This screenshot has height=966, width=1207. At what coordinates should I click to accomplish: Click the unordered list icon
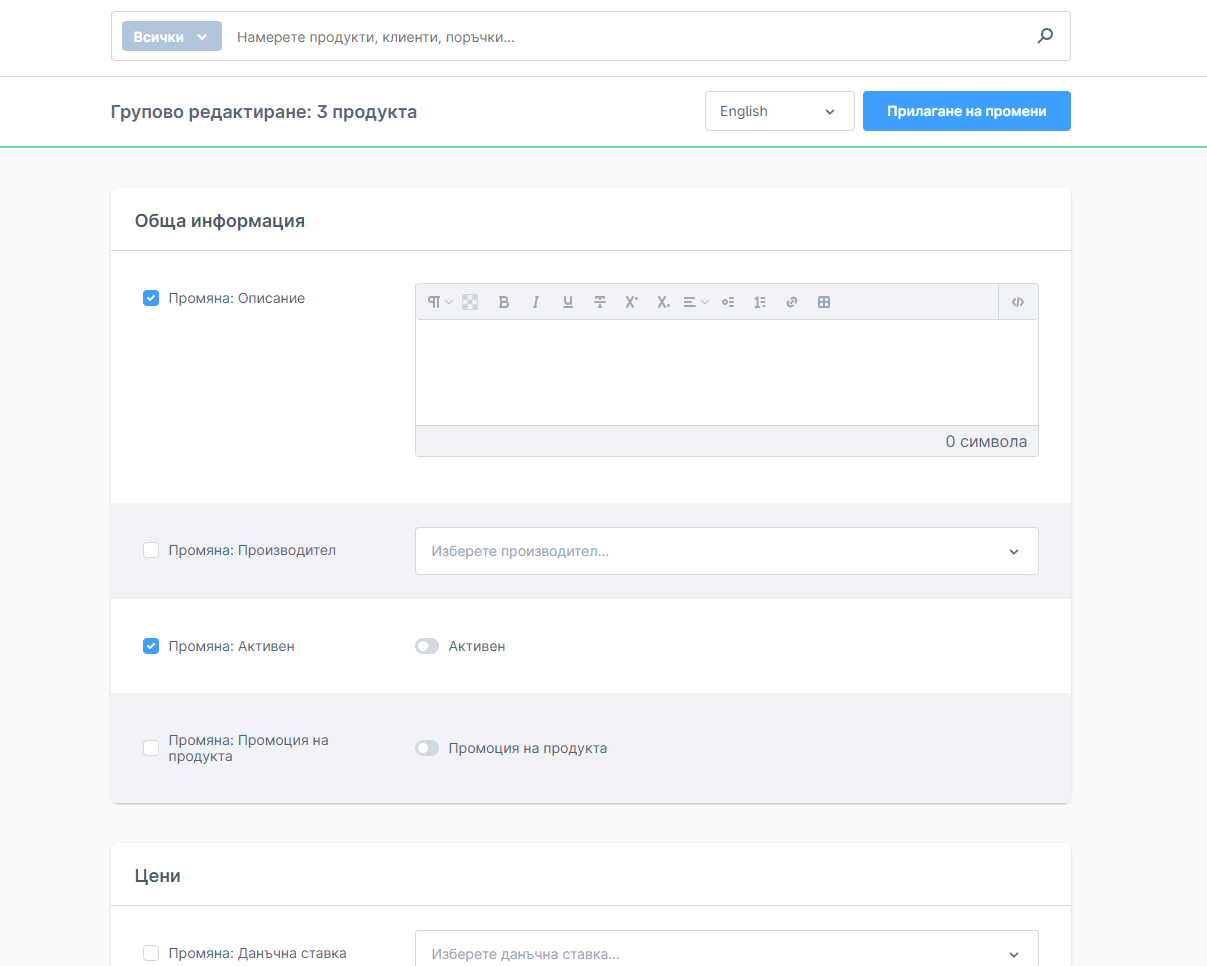point(728,302)
